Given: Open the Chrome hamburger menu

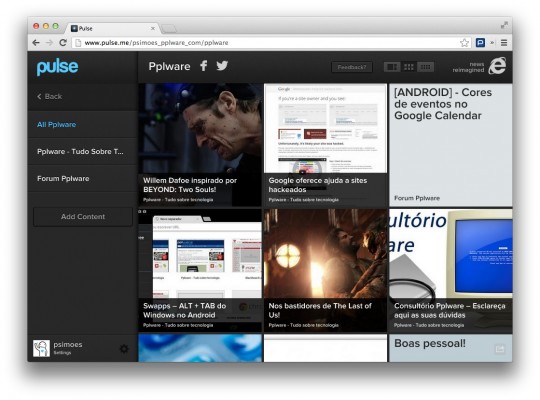Looking at the screenshot, I should tap(504, 43).
